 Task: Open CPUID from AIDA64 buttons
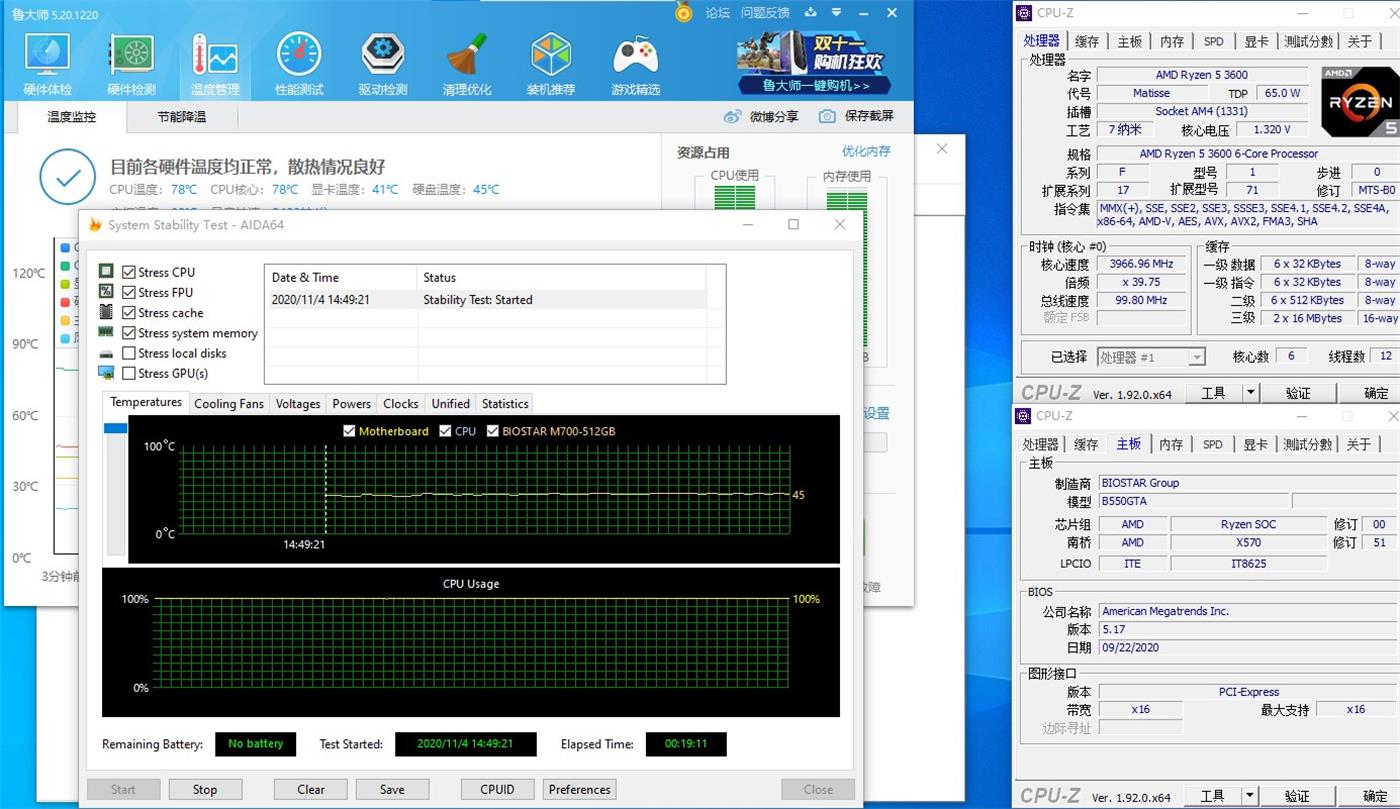tap(497, 789)
